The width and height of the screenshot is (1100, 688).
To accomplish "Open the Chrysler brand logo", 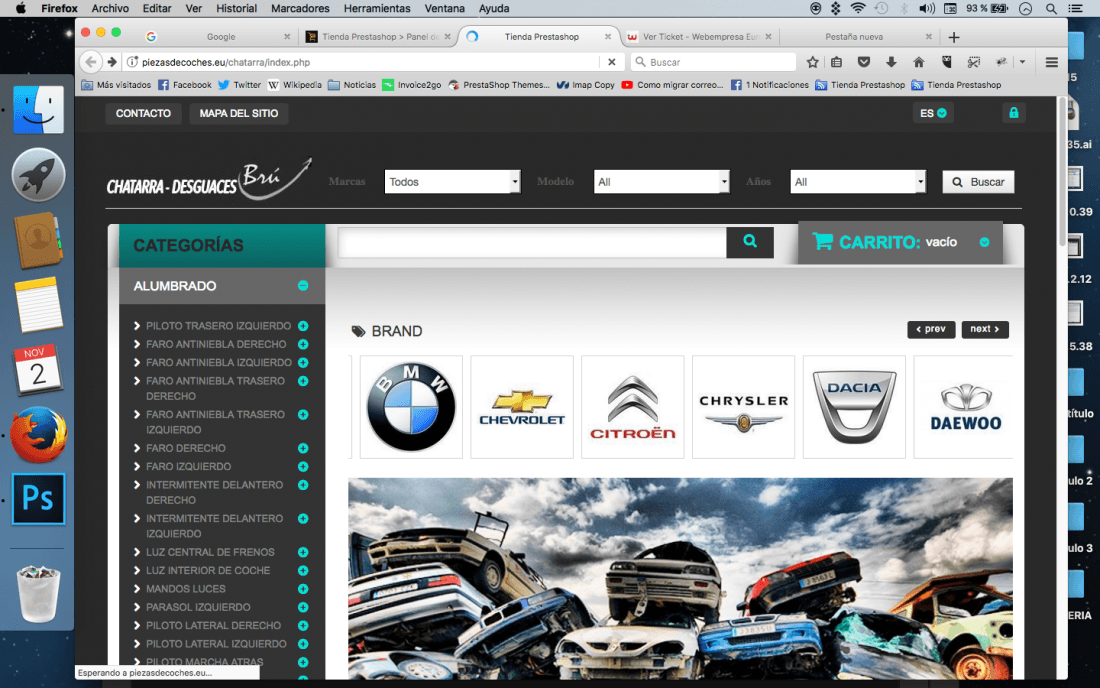I will tap(744, 407).
